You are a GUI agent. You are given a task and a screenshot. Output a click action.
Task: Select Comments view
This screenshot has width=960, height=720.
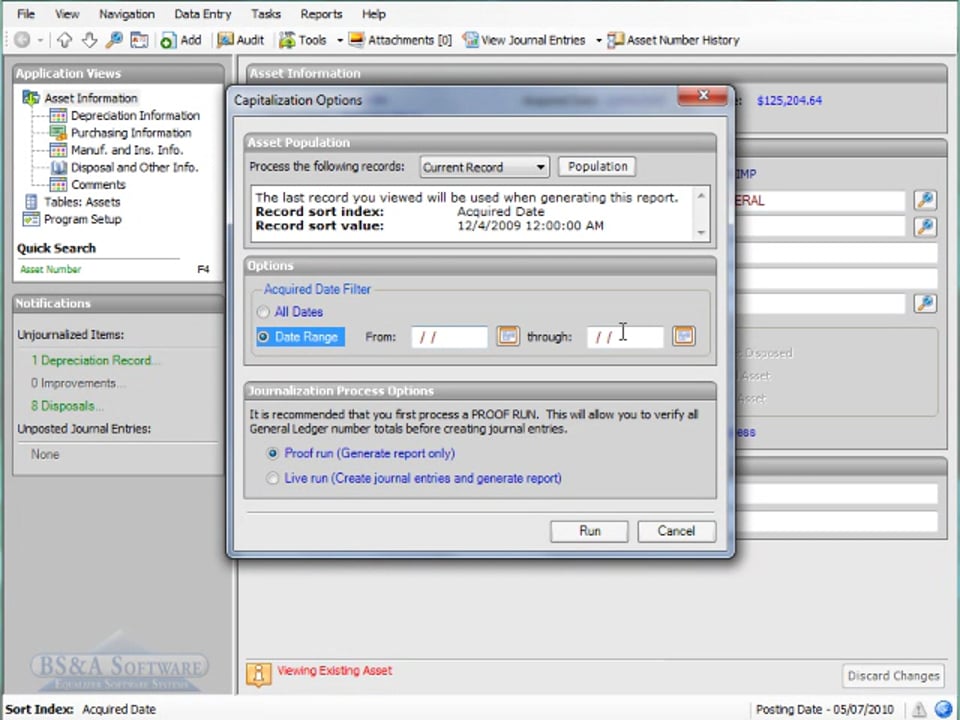pos(98,184)
